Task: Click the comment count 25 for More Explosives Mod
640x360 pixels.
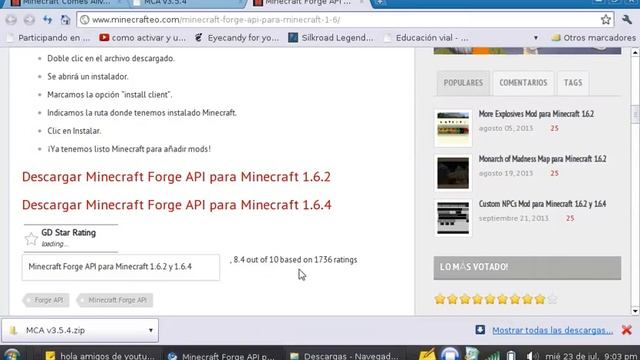Action: [x=554, y=128]
